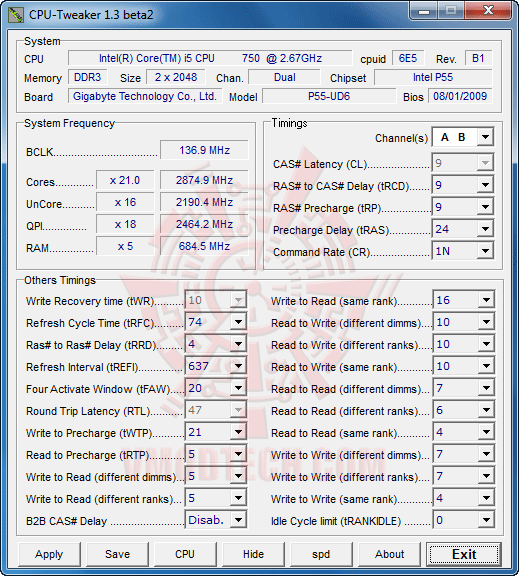Screen dimensions: 519x576
Task: Click the Chan. Dual field
Action: coord(284,77)
